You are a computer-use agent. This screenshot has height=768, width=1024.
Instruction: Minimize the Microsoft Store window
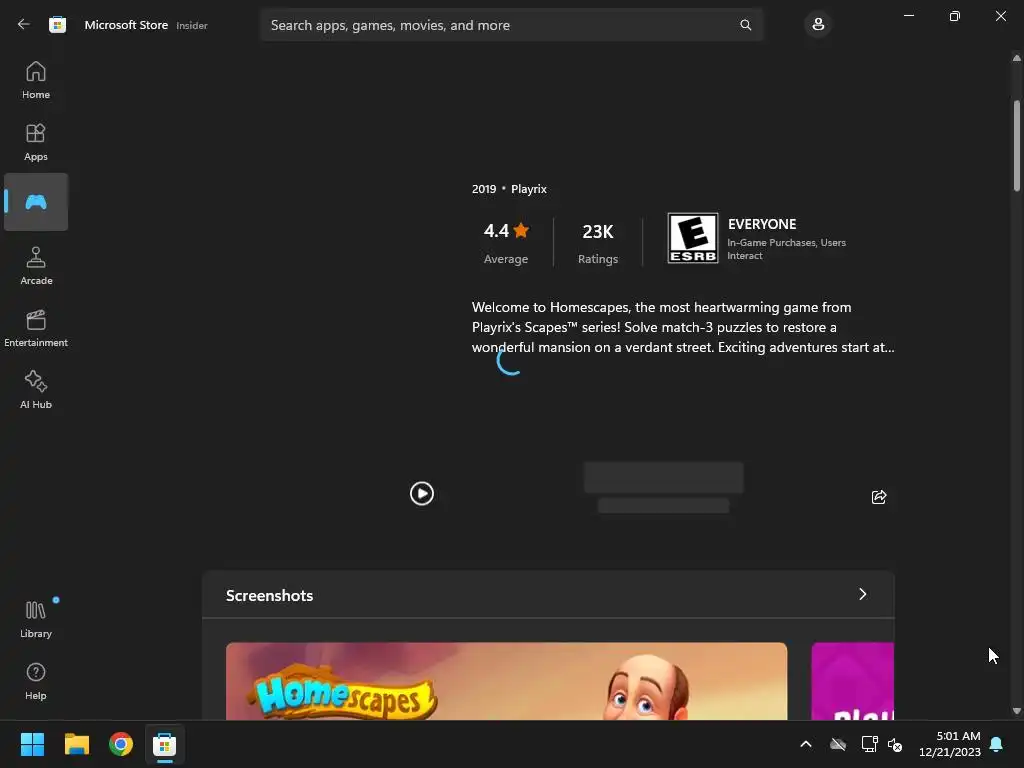[908, 16]
